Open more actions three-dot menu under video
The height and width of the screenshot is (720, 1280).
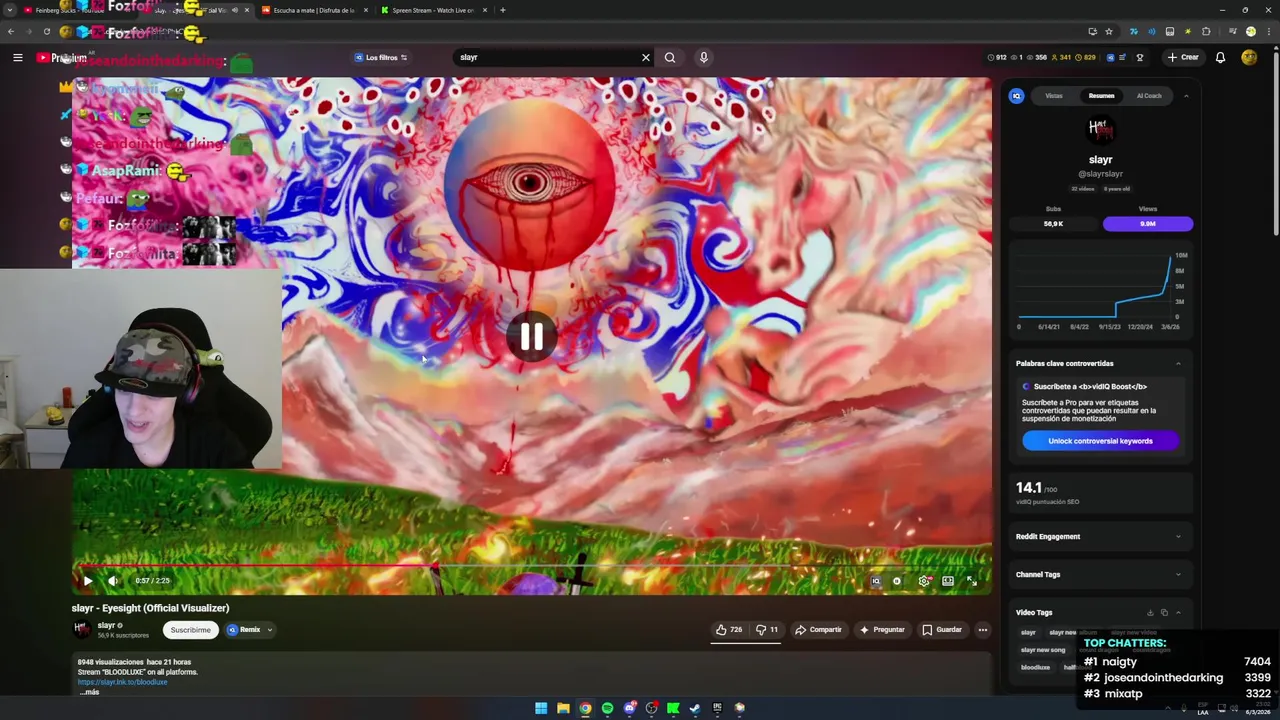(983, 630)
